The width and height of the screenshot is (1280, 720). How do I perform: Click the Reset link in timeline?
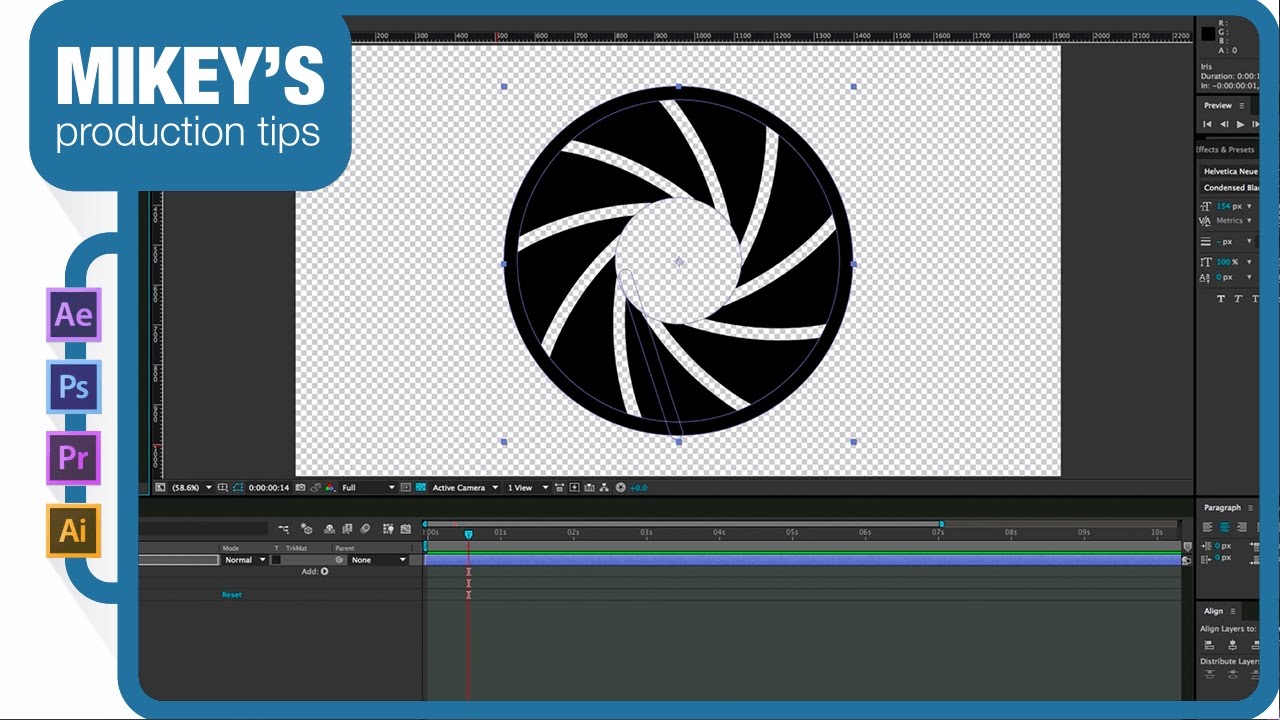(x=231, y=595)
